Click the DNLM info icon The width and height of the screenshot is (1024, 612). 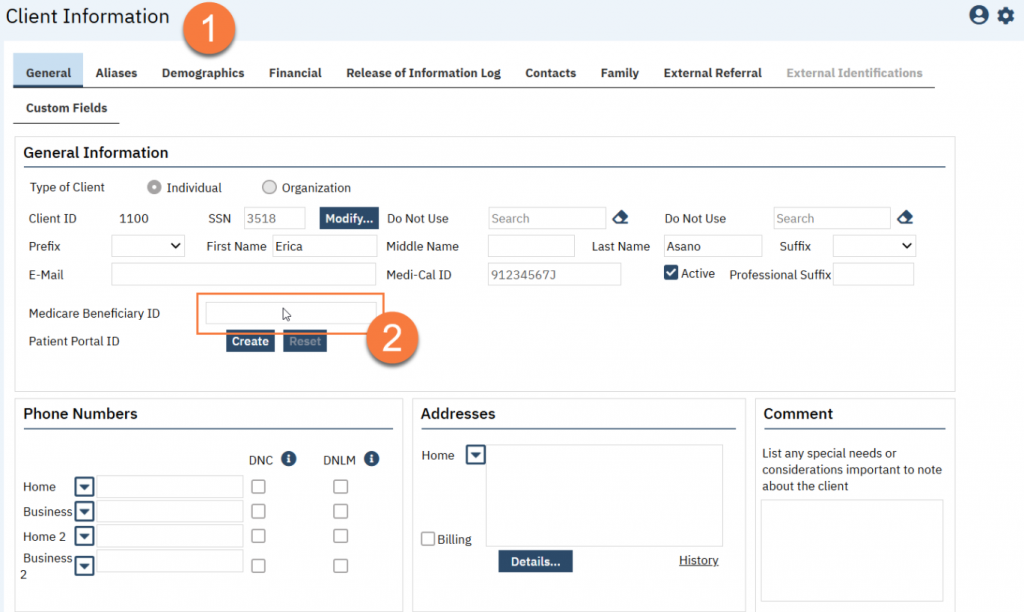pos(372,459)
